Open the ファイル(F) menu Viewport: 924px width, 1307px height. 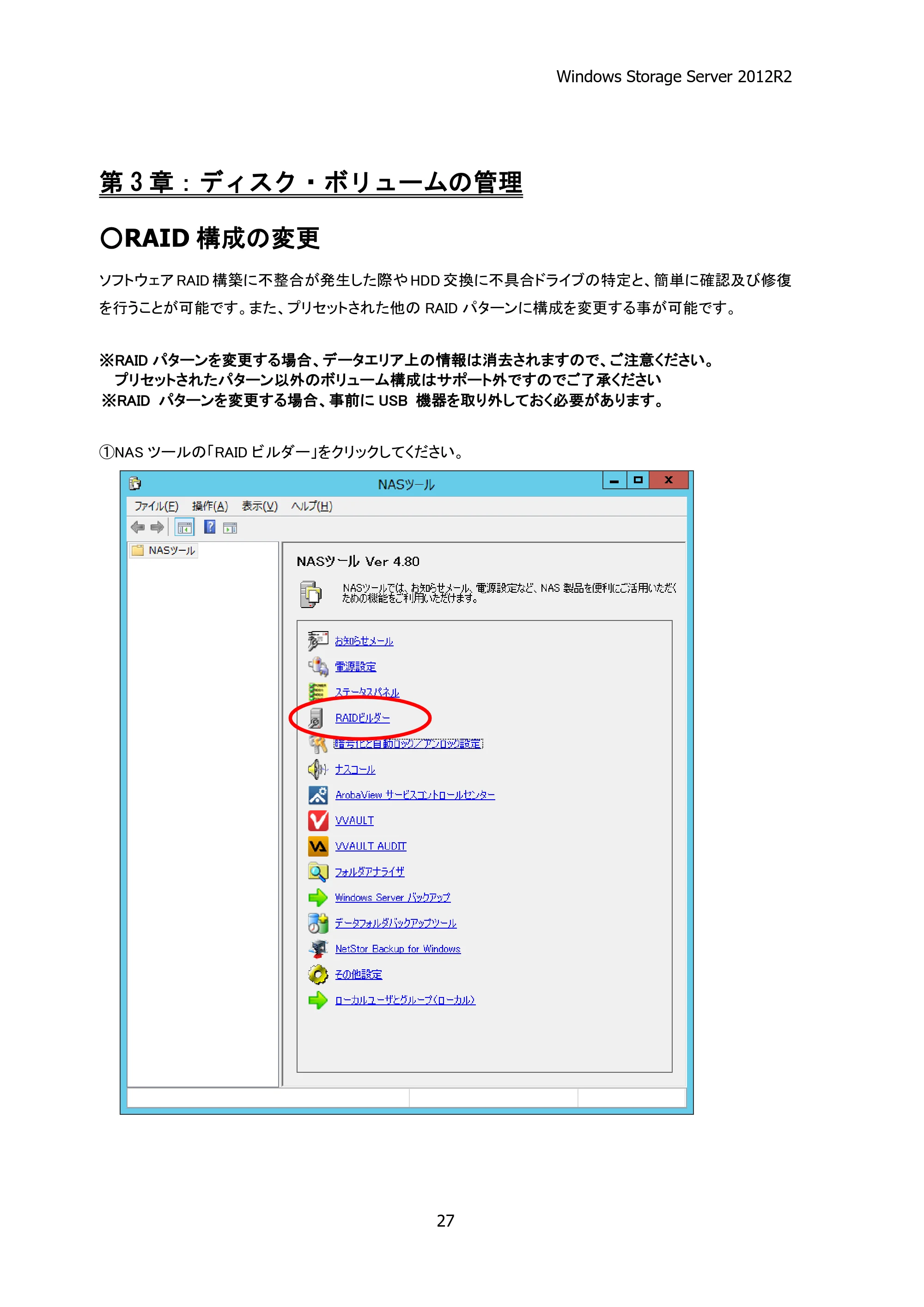[x=156, y=506]
